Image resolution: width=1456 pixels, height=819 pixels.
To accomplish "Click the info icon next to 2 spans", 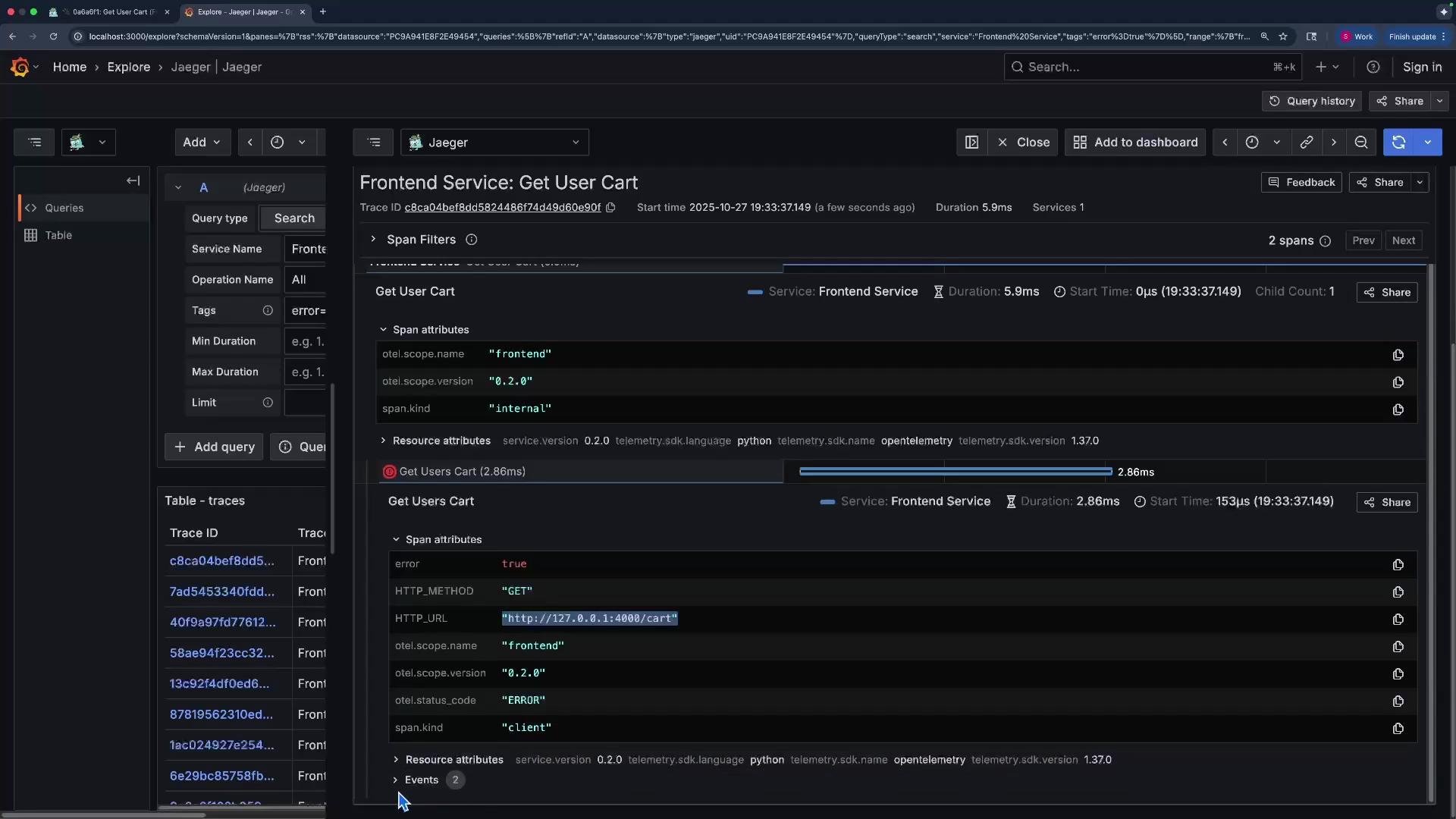I will tap(1325, 240).
